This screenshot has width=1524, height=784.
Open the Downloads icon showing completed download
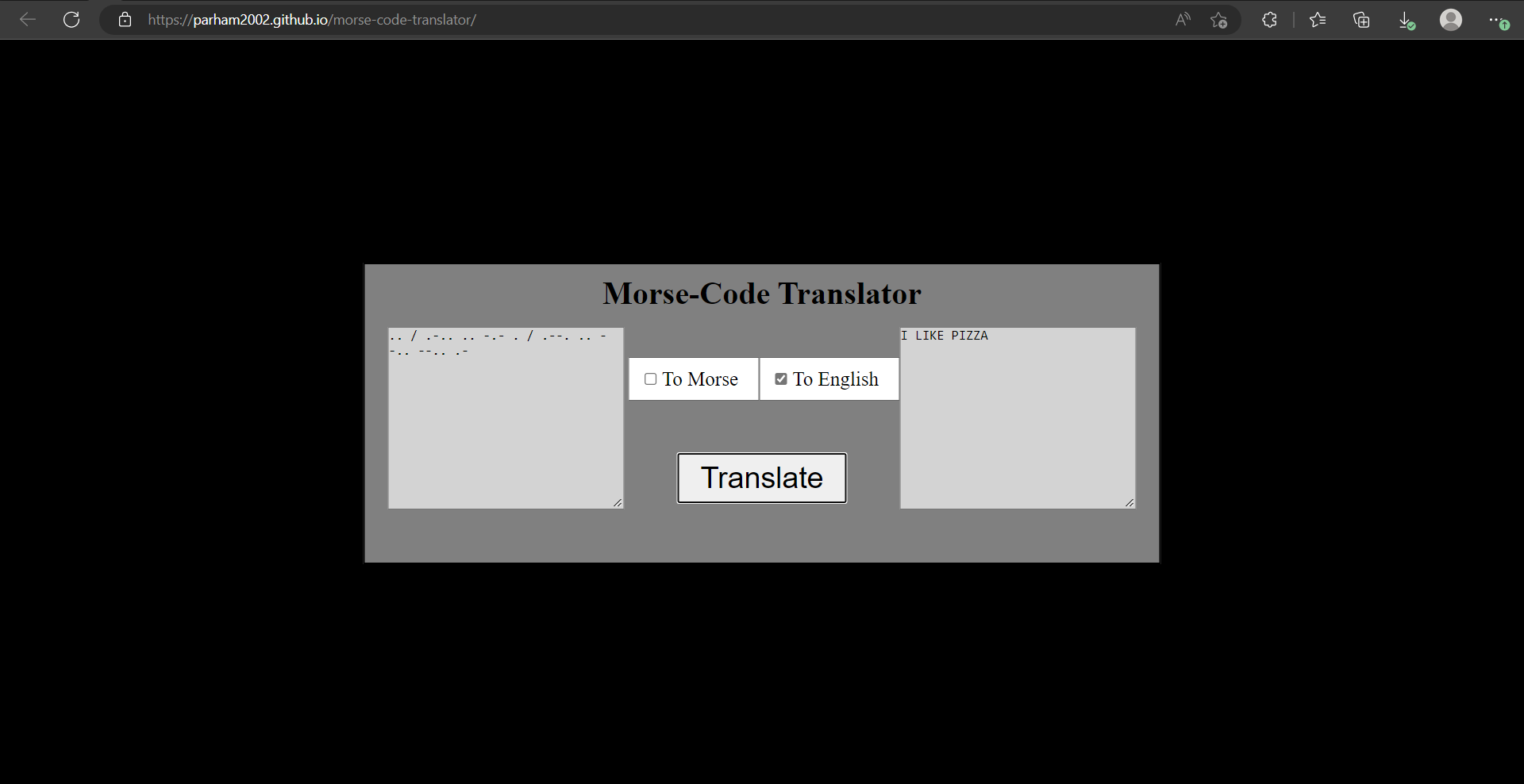pyautogui.click(x=1407, y=20)
